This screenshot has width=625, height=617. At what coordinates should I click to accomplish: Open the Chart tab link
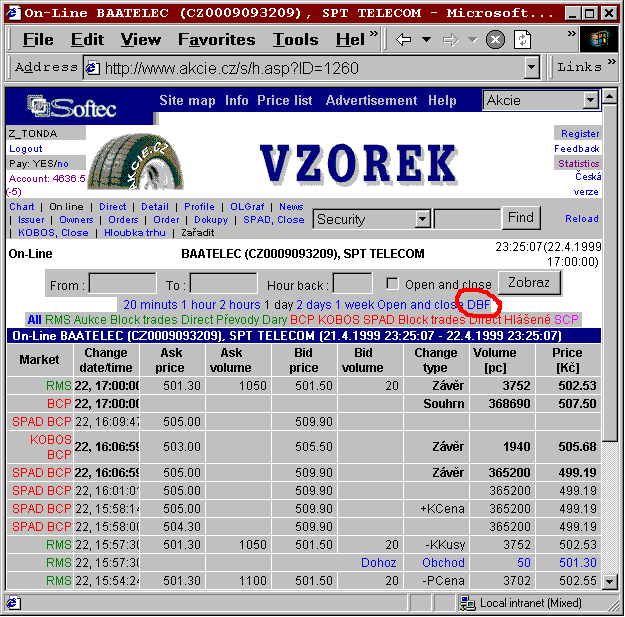pos(22,206)
